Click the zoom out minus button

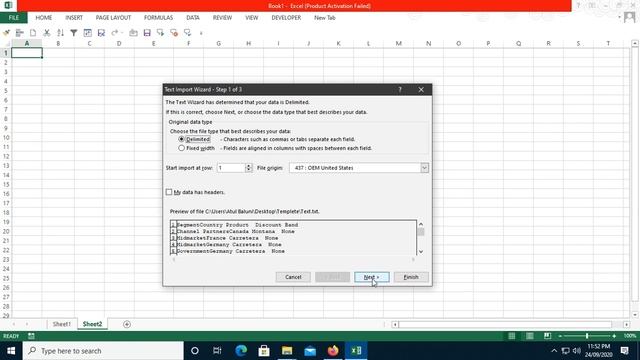tap(560, 336)
